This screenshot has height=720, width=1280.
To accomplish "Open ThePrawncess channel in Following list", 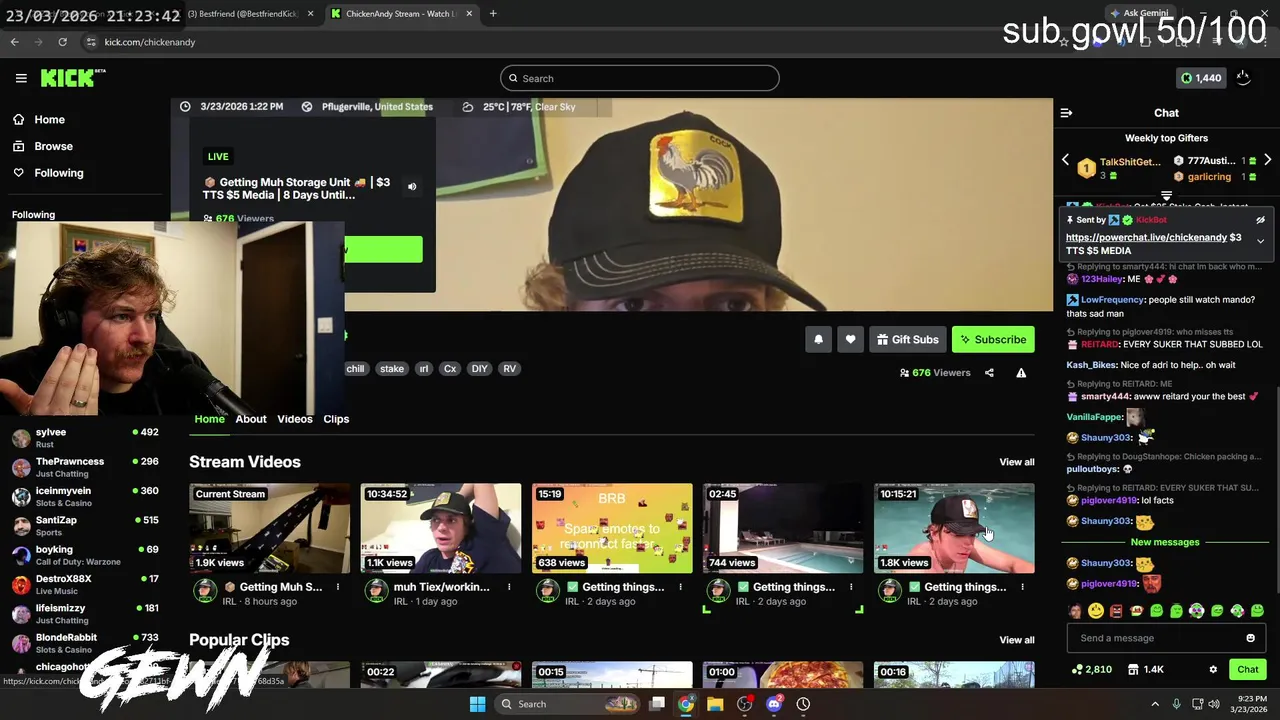I will (x=85, y=467).
